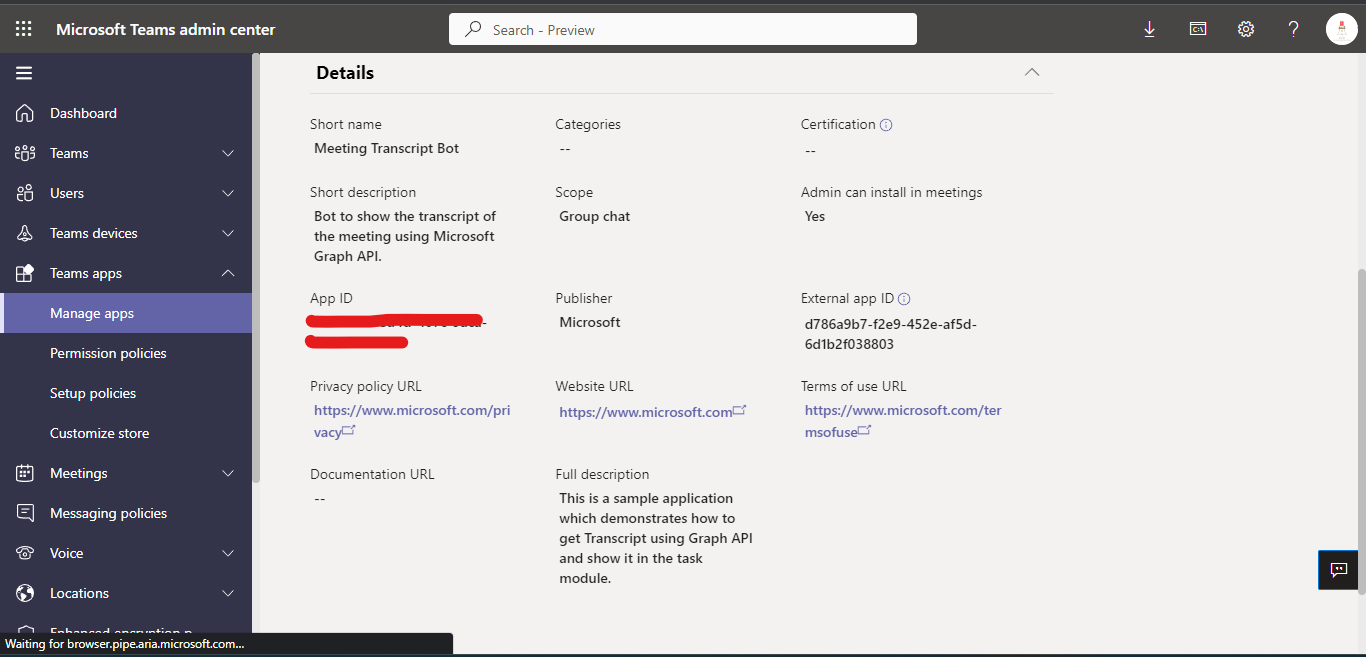Open keyboard shortcuts via the keyboard icon
Screen dimensions: 1366x657
point(1197,28)
